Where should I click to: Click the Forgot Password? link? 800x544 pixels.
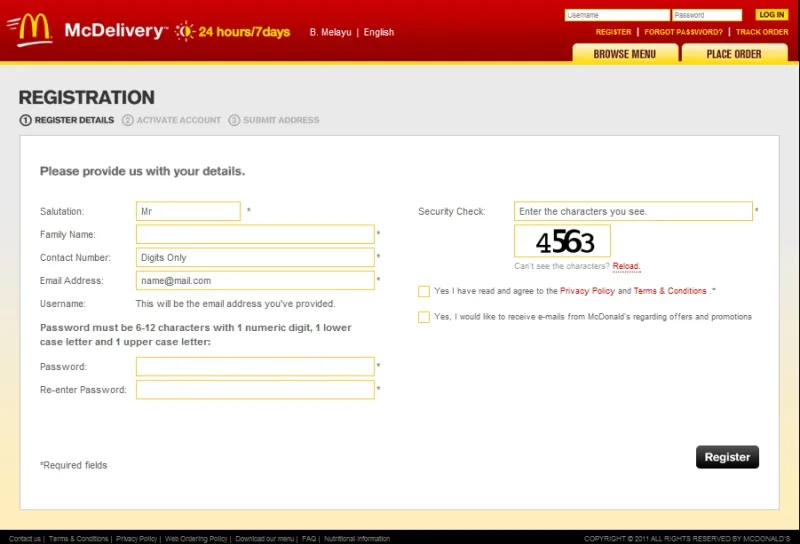click(683, 32)
